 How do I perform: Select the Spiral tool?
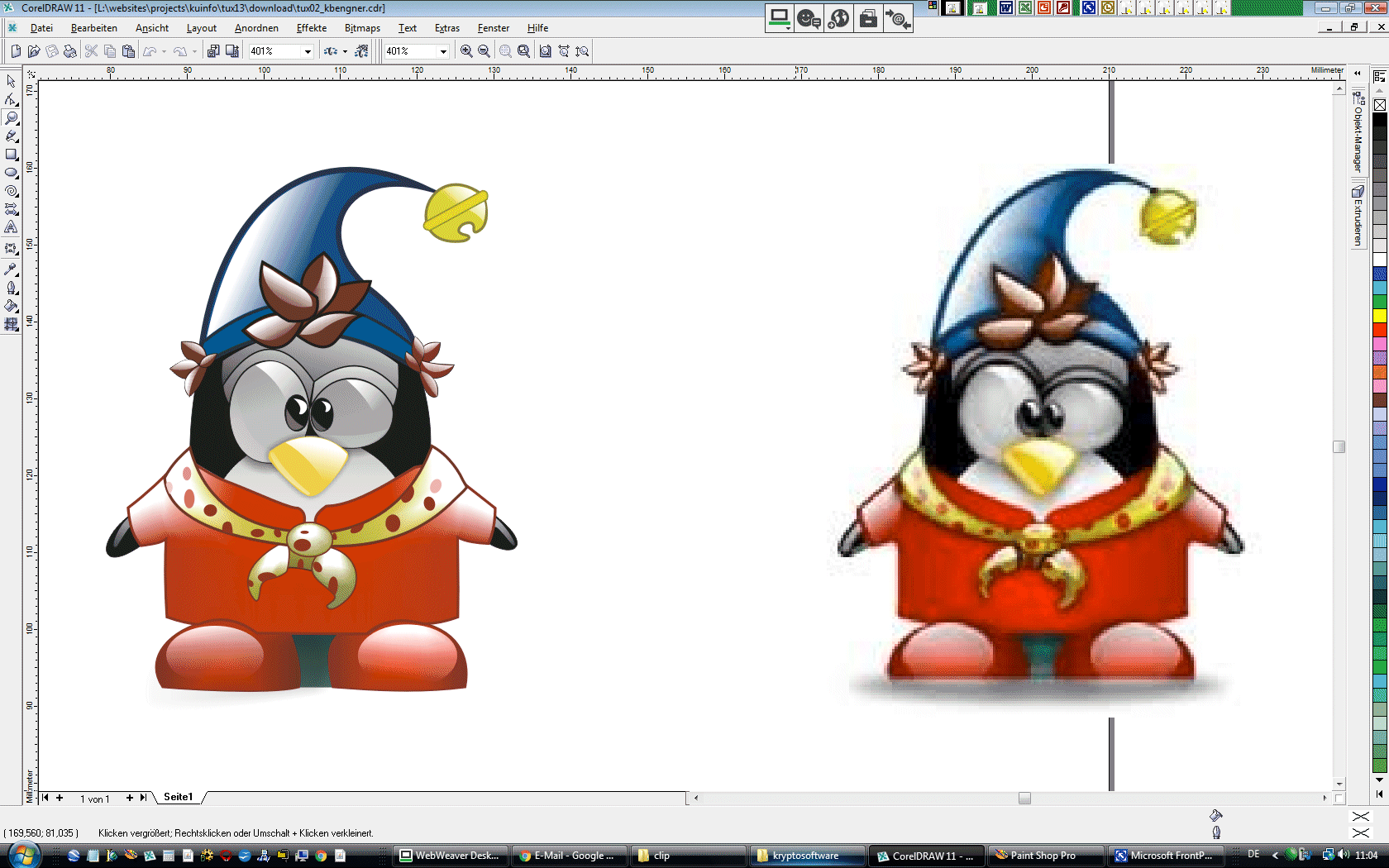(x=11, y=190)
